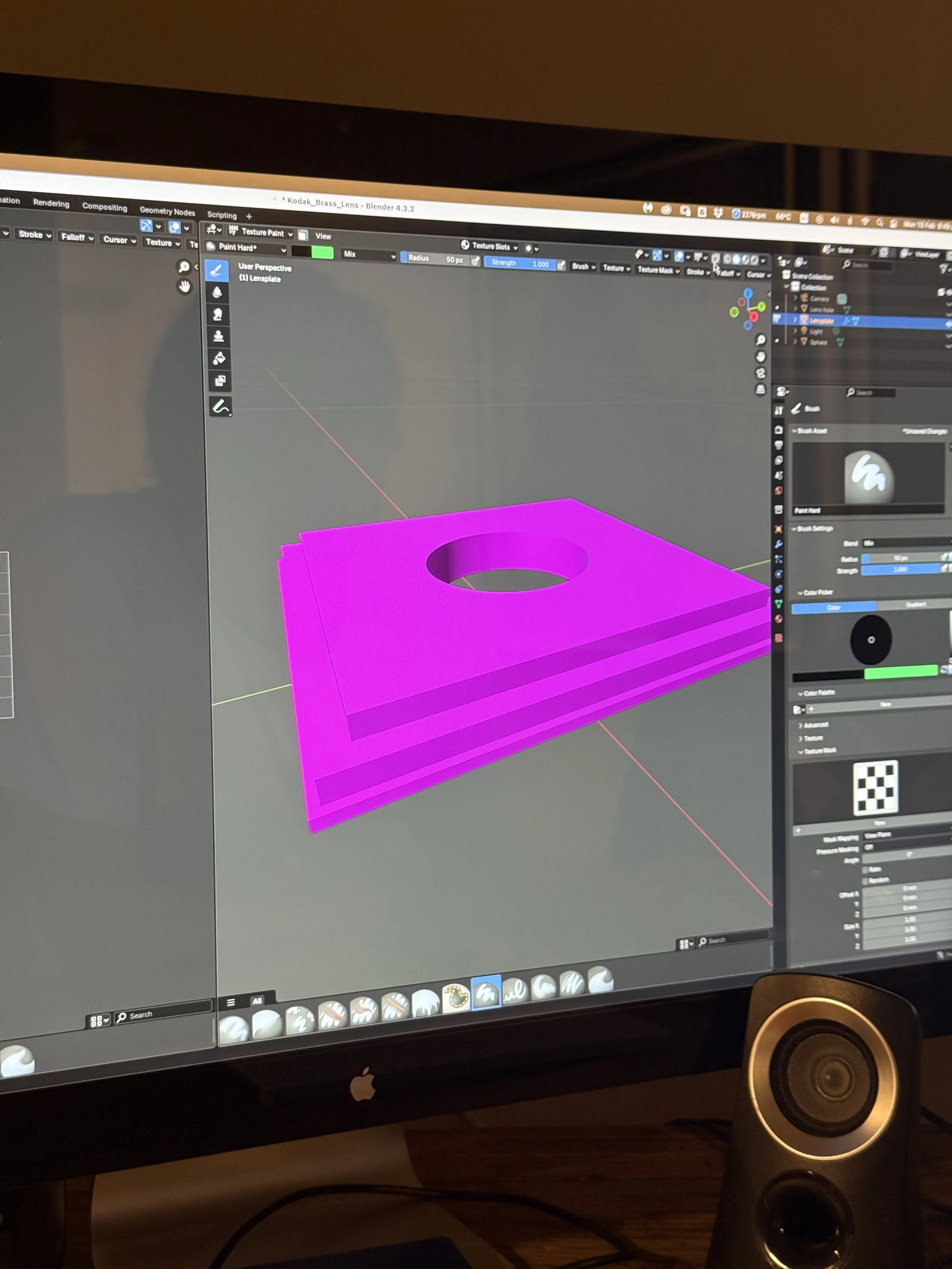
Task: Toggle Radius pressure sensitivity button
Action: point(476,261)
